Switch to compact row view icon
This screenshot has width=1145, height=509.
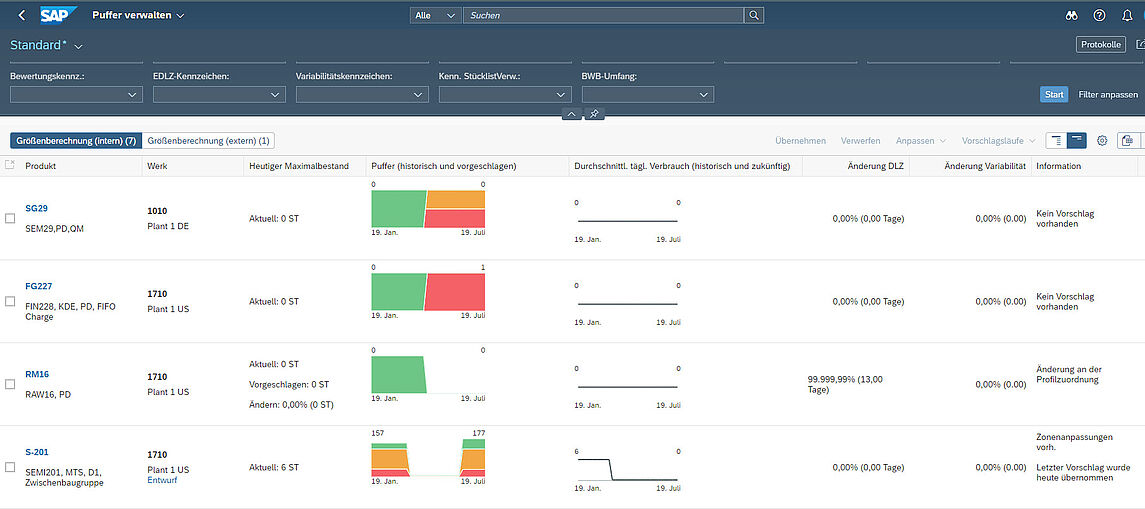1056,141
